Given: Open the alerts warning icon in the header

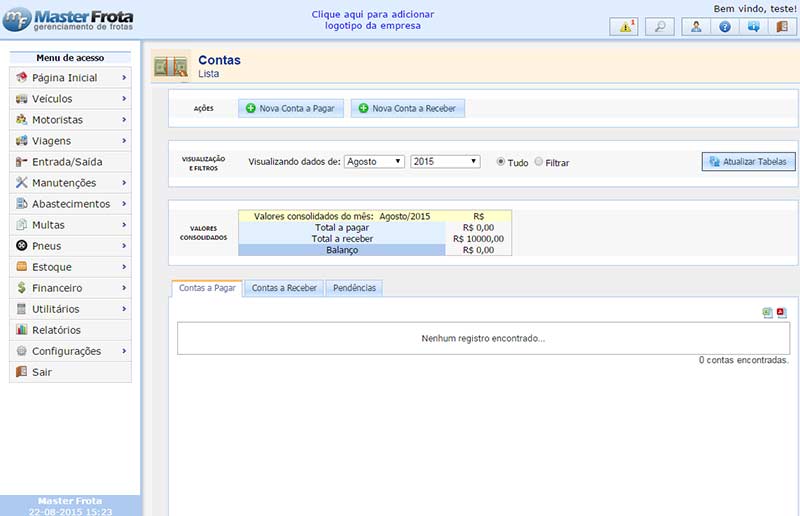Looking at the screenshot, I should point(623,27).
